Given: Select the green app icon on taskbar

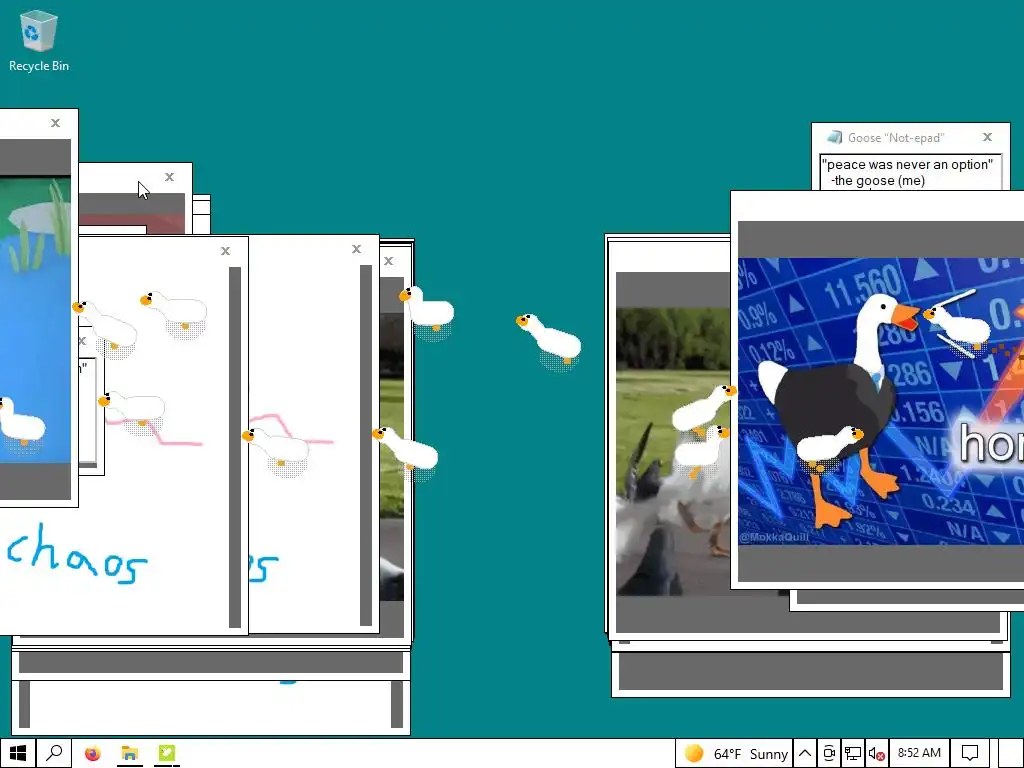Looking at the screenshot, I should [167, 754].
